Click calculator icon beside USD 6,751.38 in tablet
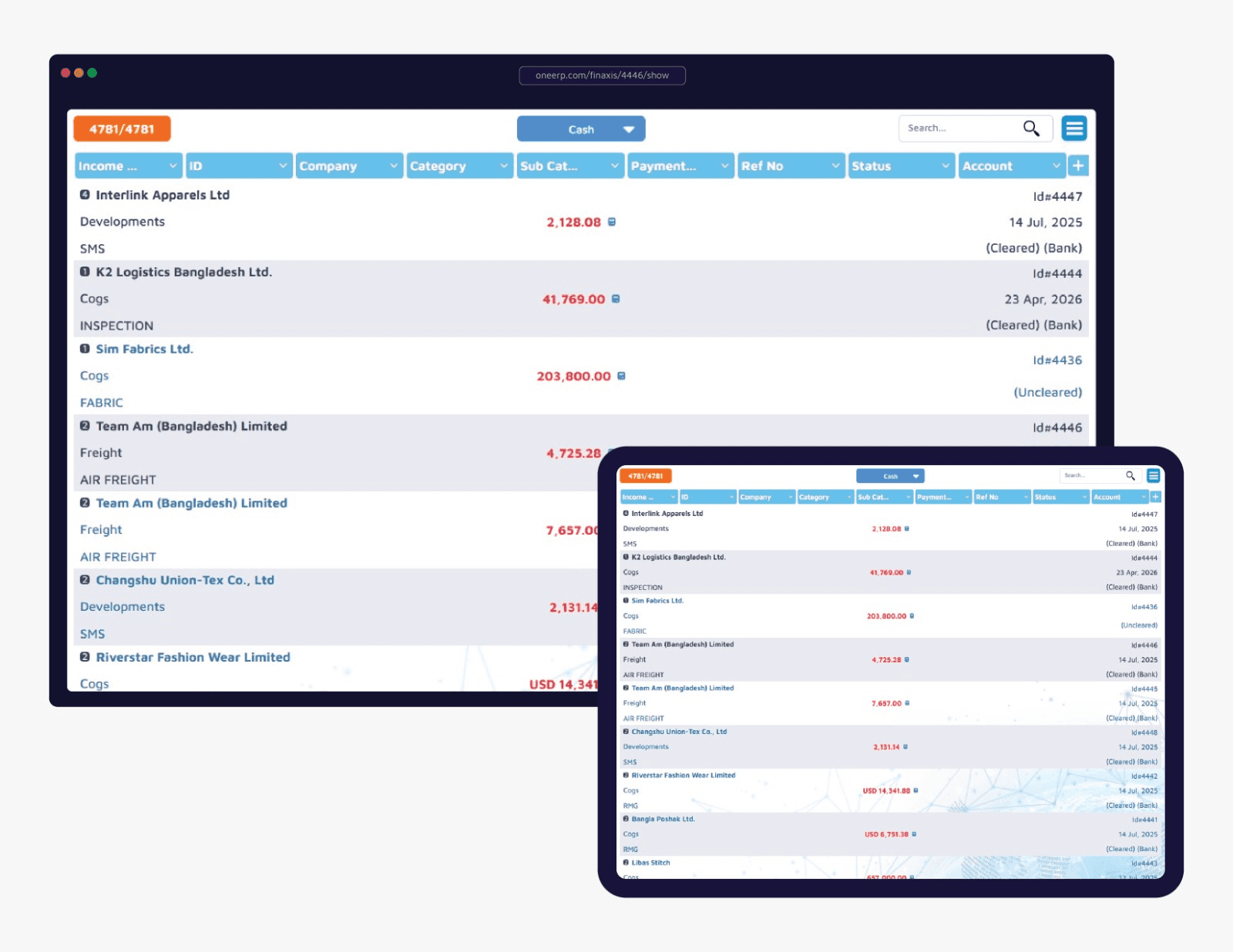The image size is (1233, 952). point(914,834)
